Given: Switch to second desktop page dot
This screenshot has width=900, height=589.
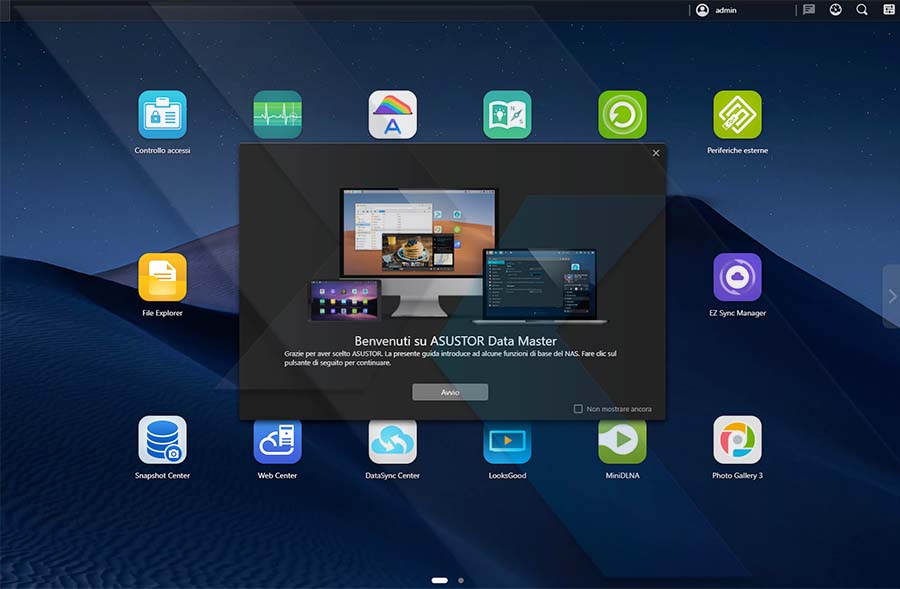Looking at the screenshot, I should point(461,580).
